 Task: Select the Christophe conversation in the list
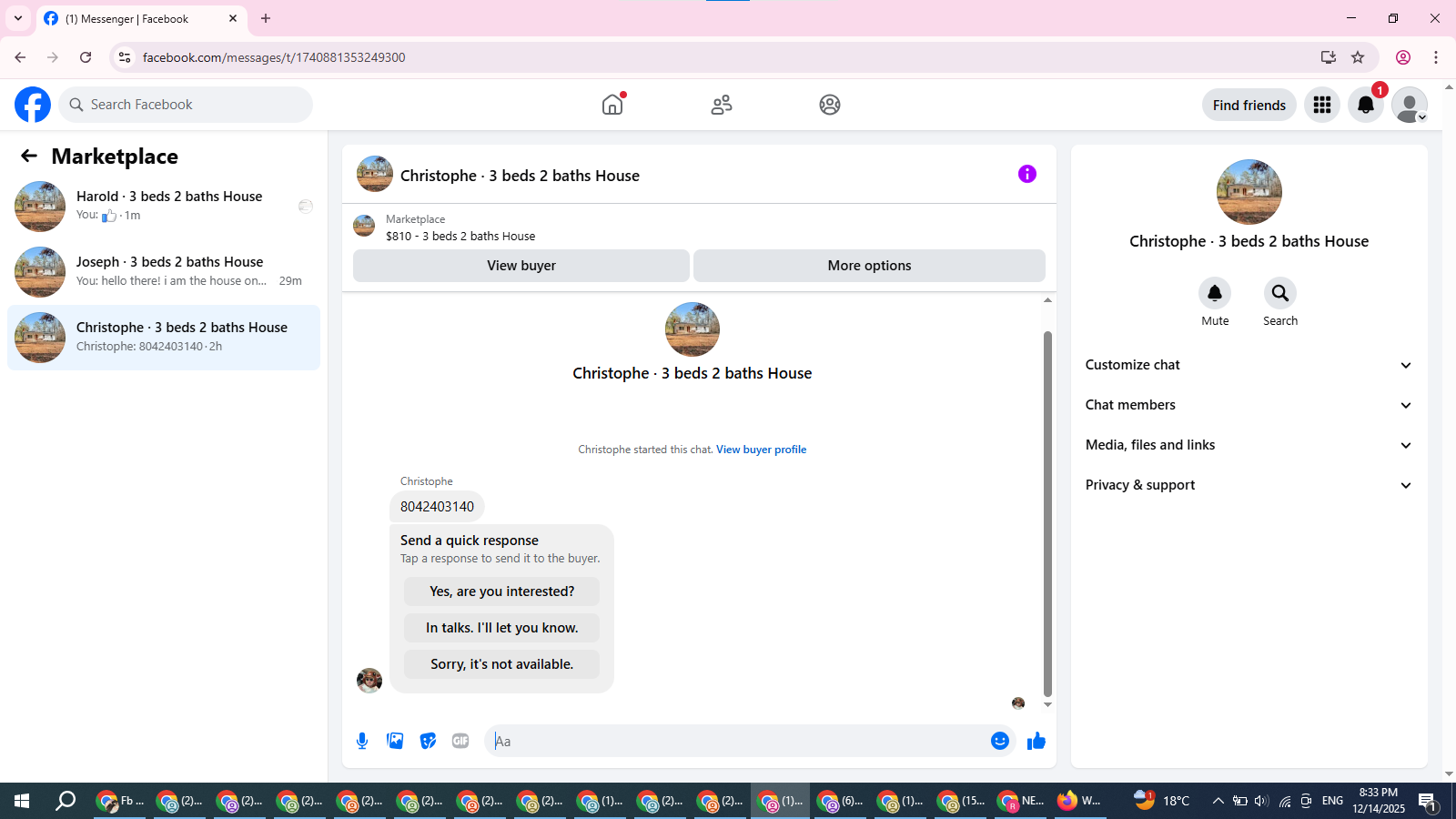tap(164, 338)
